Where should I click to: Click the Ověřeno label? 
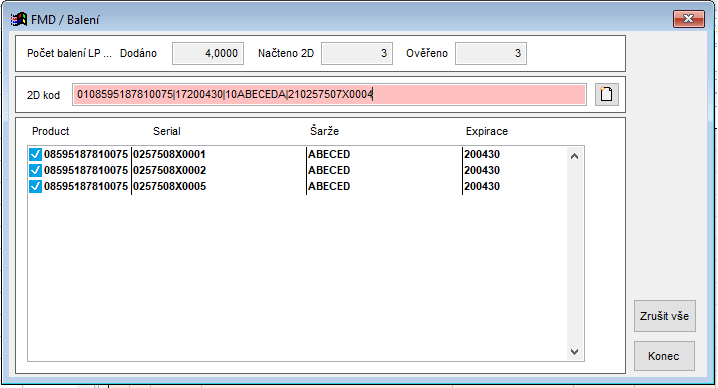click(x=427, y=53)
